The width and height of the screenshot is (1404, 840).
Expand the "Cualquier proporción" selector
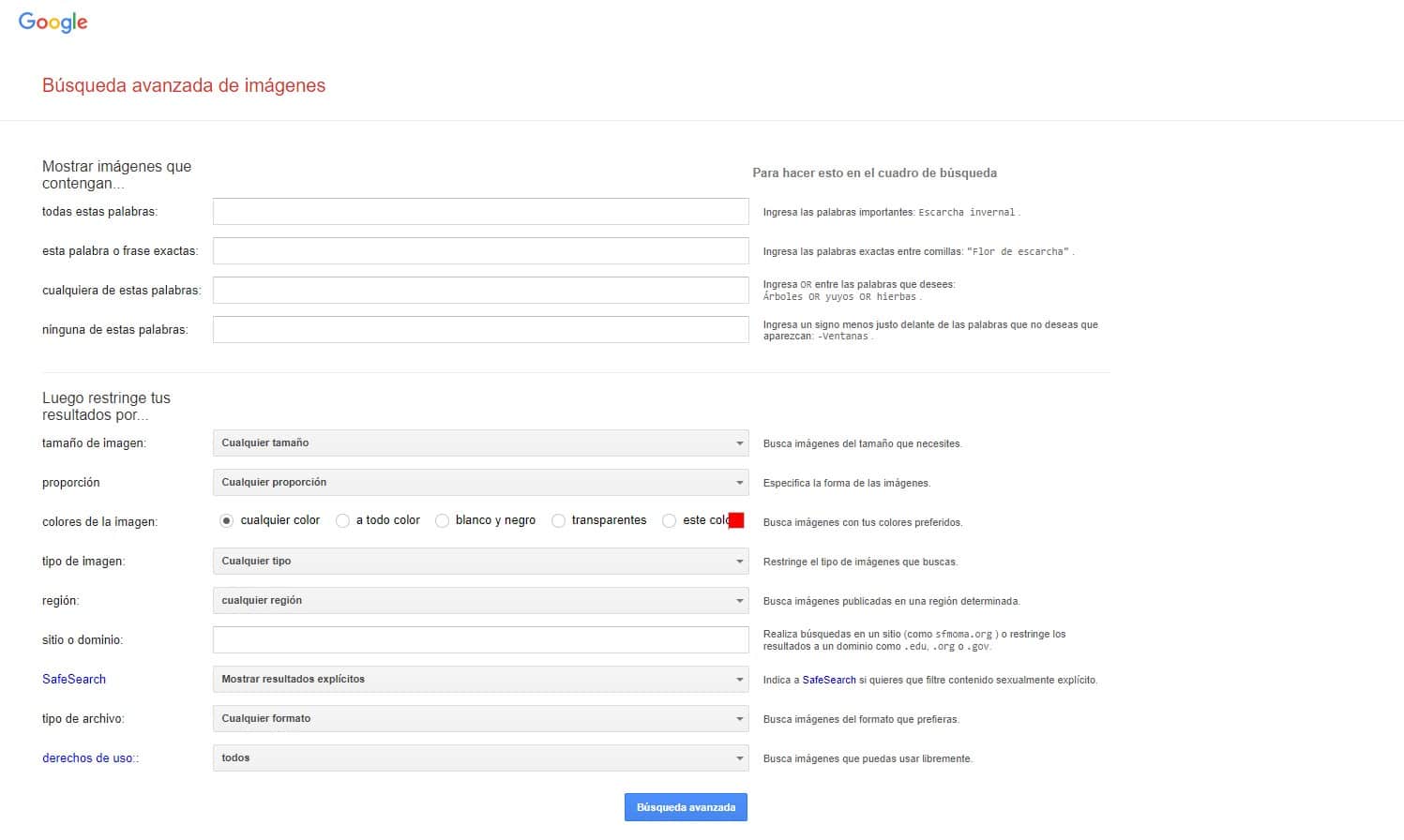click(x=480, y=482)
